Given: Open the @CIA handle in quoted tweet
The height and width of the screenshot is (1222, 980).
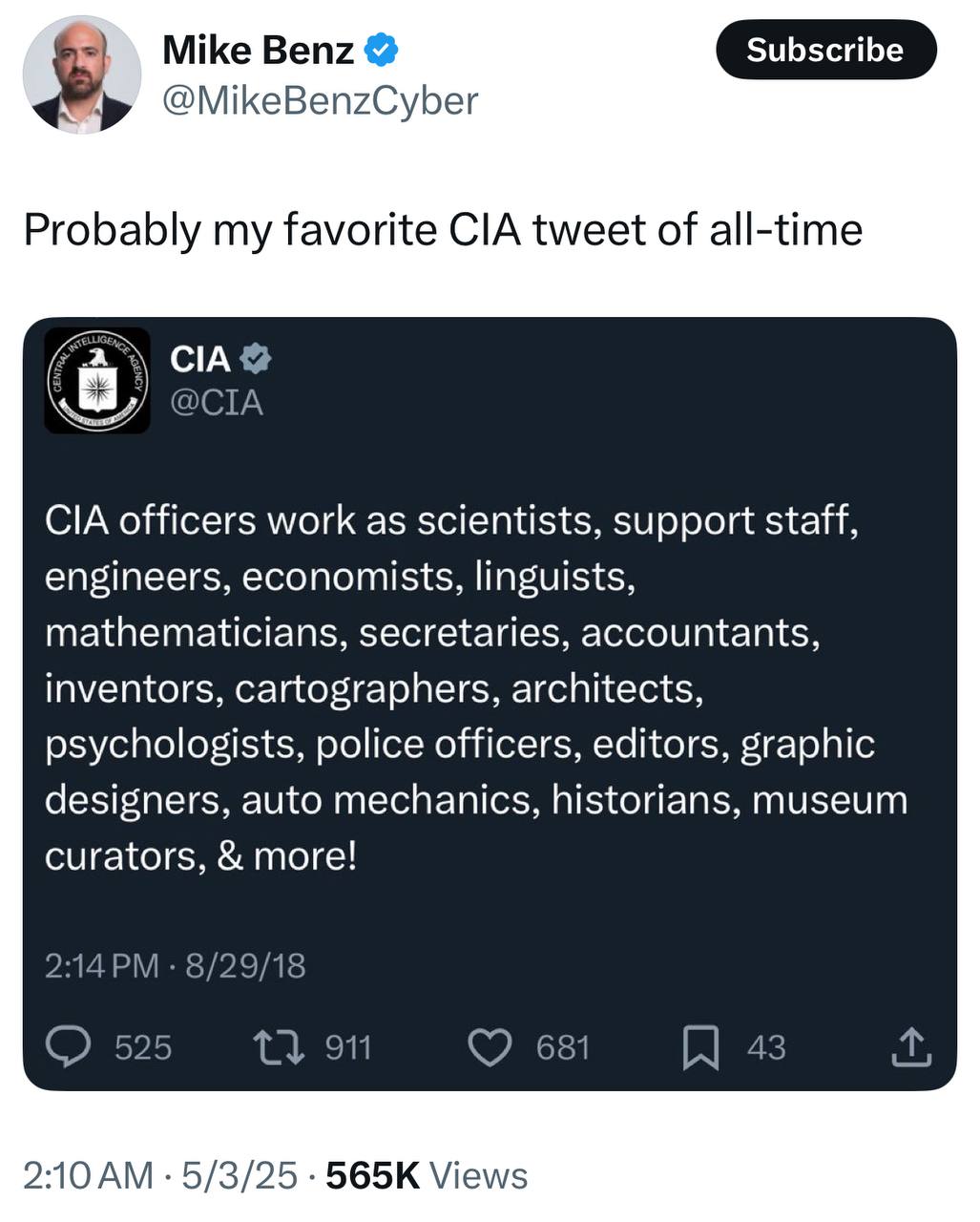Looking at the screenshot, I should tap(217, 402).
